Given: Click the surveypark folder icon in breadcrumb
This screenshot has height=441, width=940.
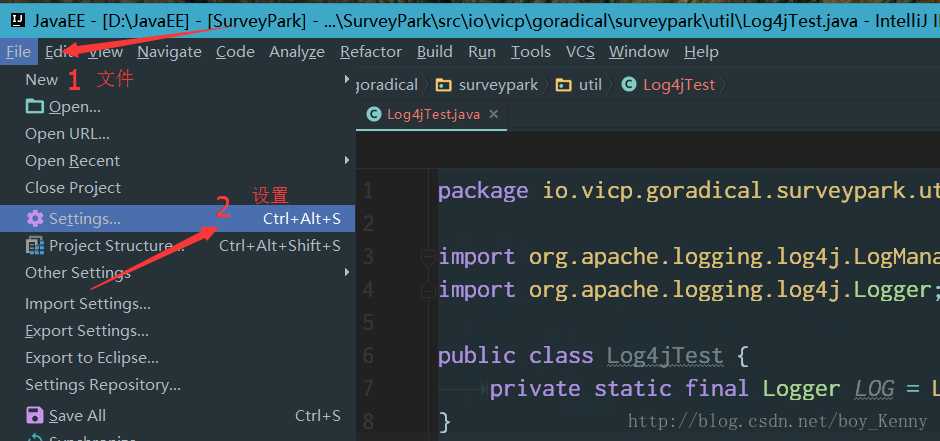Looking at the screenshot, I should click(x=443, y=85).
